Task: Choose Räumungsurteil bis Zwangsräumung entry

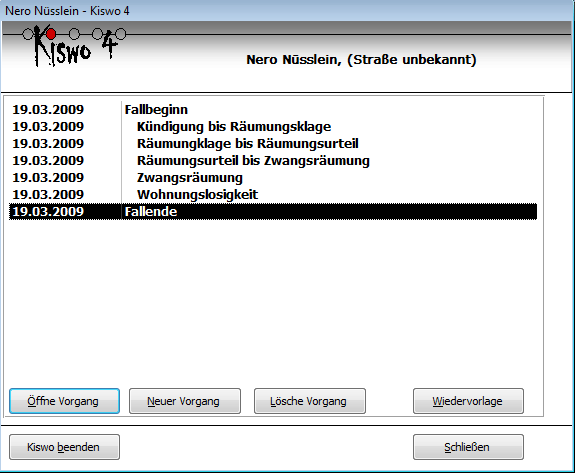Action: coord(273,161)
